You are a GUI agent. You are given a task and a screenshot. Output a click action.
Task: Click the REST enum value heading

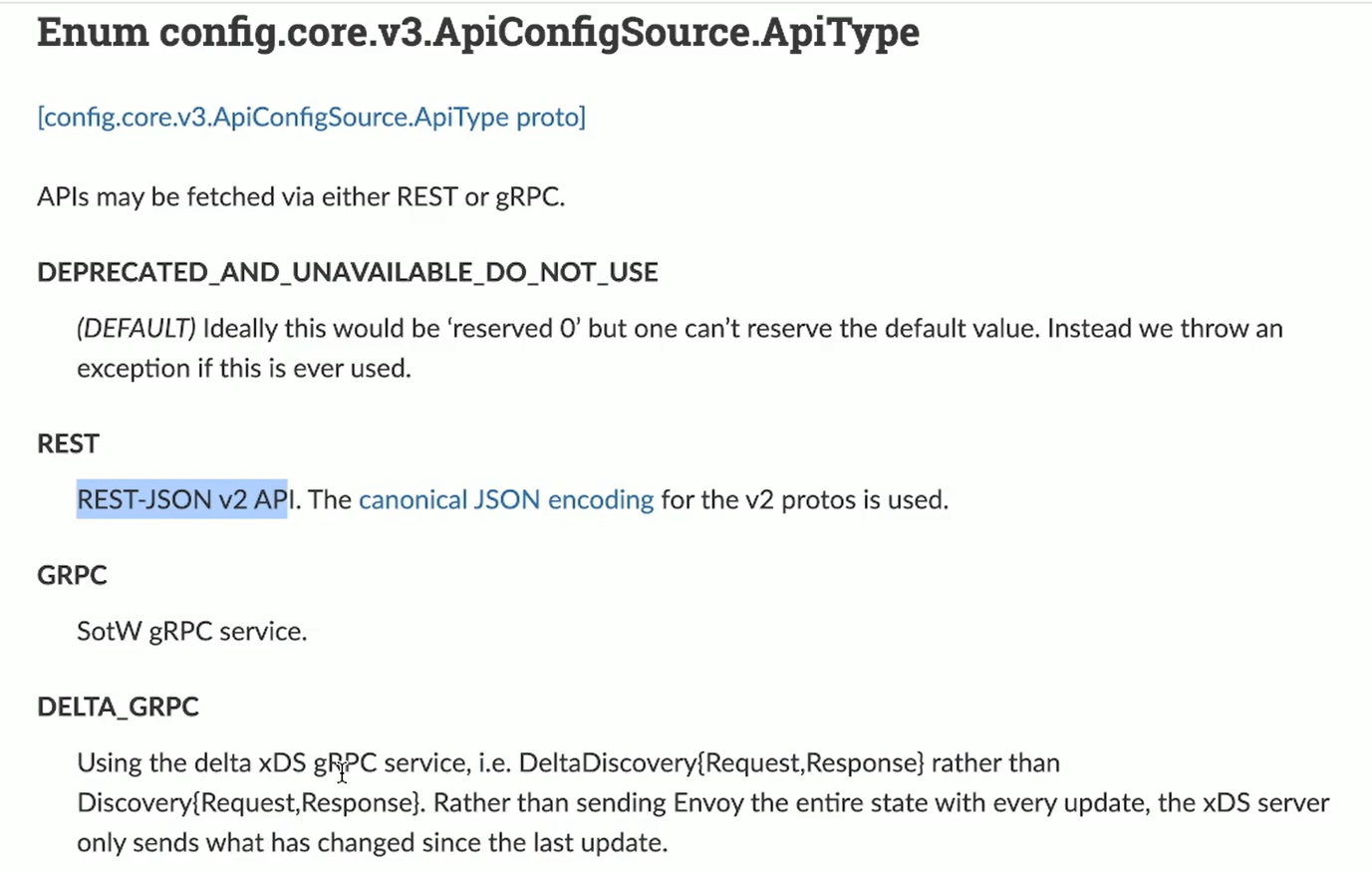coord(68,443)
